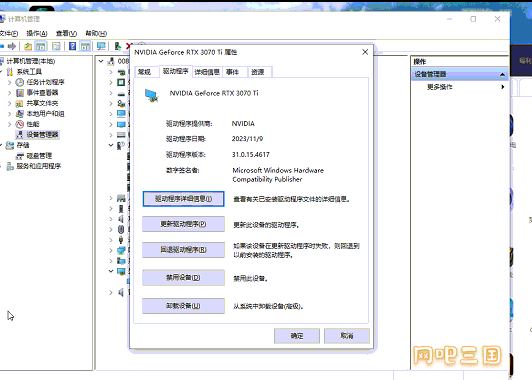
Task: Expand the 任务计划程序 node
Action: pyautogui.click(x=10, y=82)
